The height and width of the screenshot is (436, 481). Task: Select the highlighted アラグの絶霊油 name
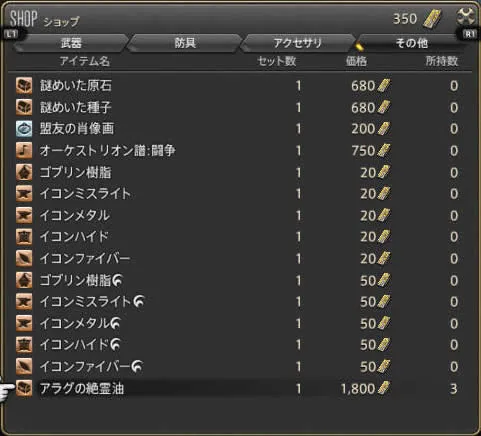82,388
